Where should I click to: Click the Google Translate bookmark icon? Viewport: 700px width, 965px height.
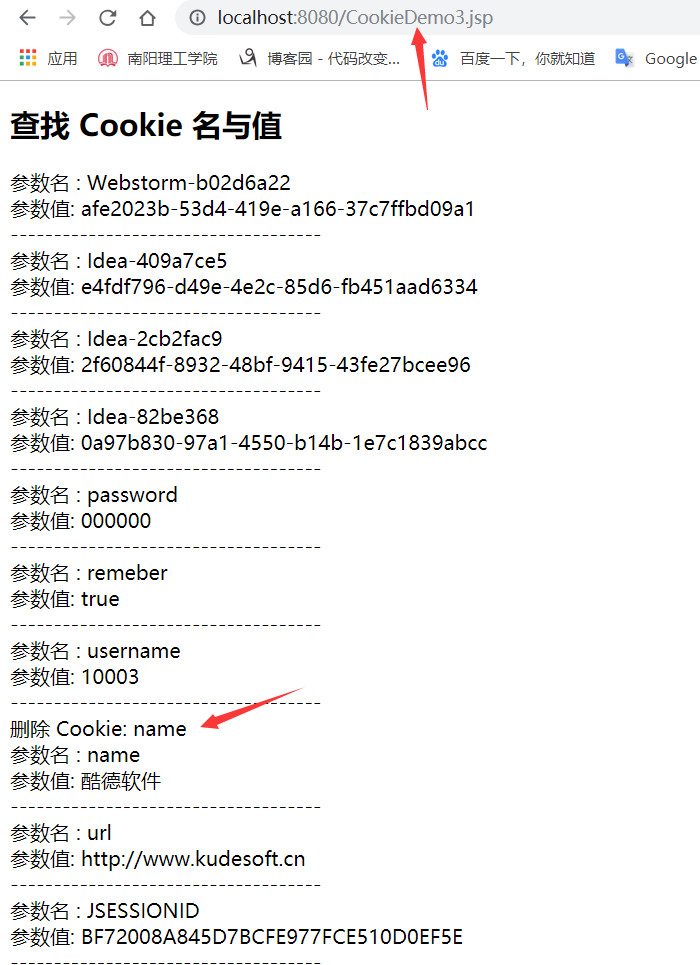pyautogui.click(x=624, y=58)
